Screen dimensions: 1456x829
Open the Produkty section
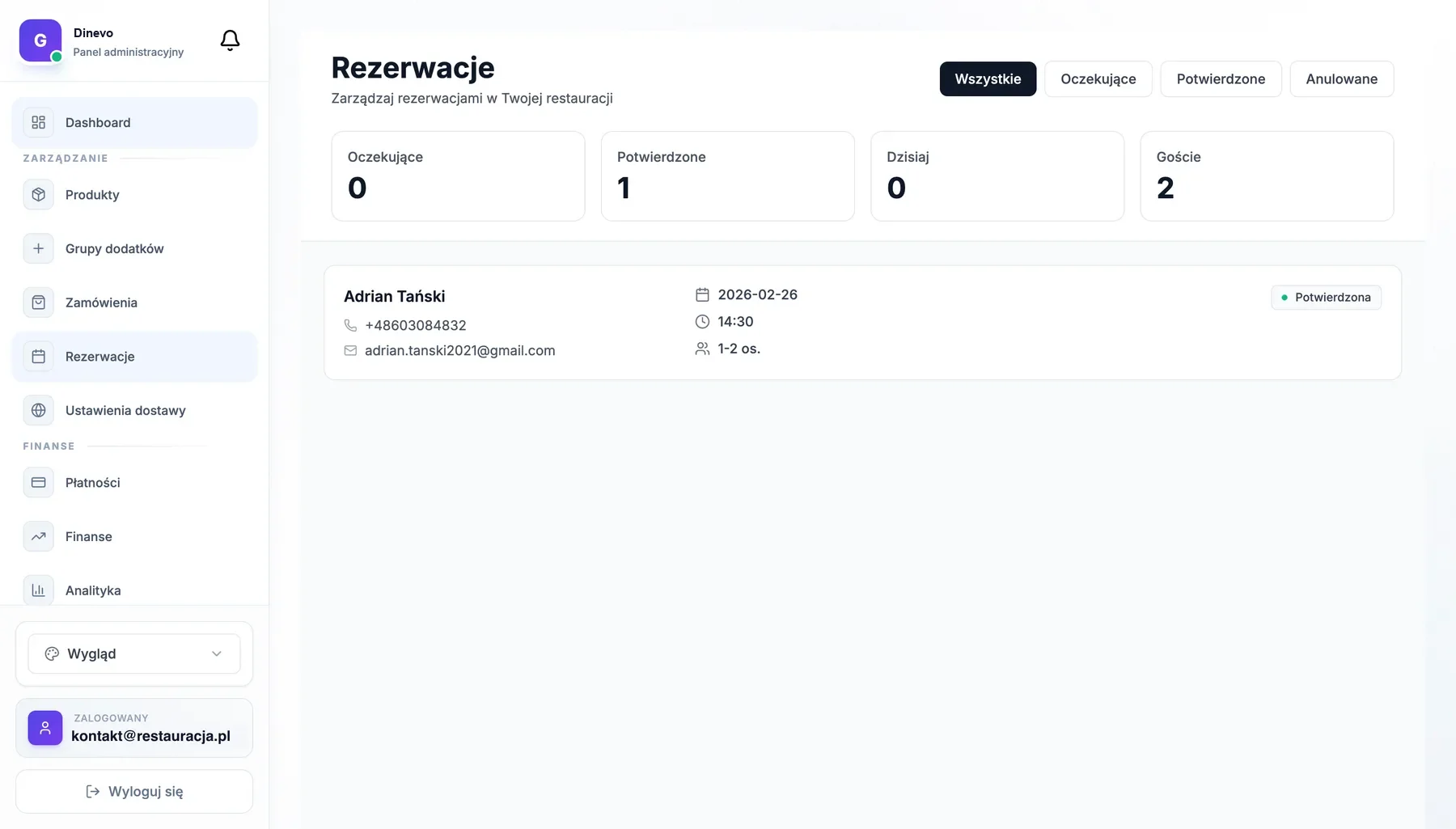click(134, 194)
